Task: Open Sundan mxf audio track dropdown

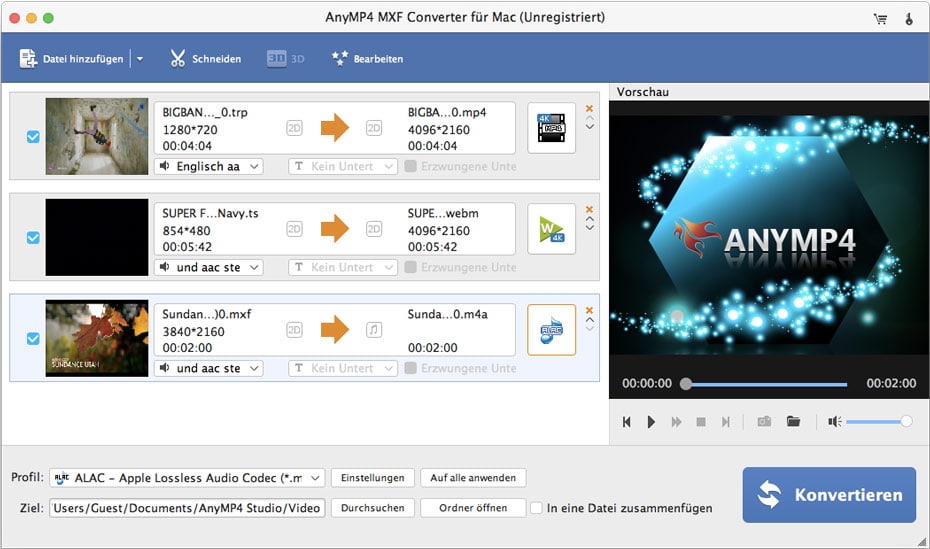Action: point(209,368)
